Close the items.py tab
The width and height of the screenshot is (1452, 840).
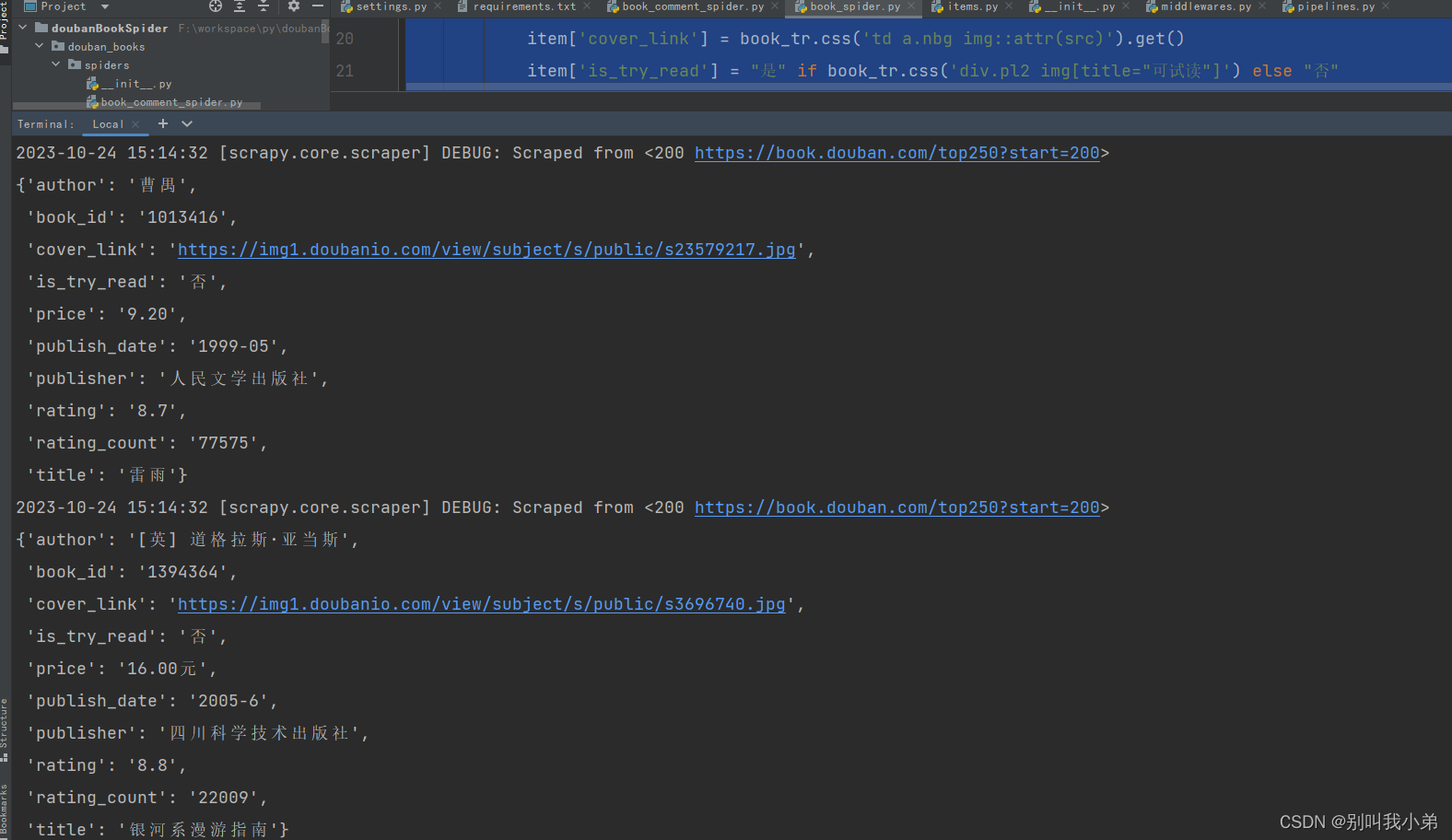[1009, 6]
